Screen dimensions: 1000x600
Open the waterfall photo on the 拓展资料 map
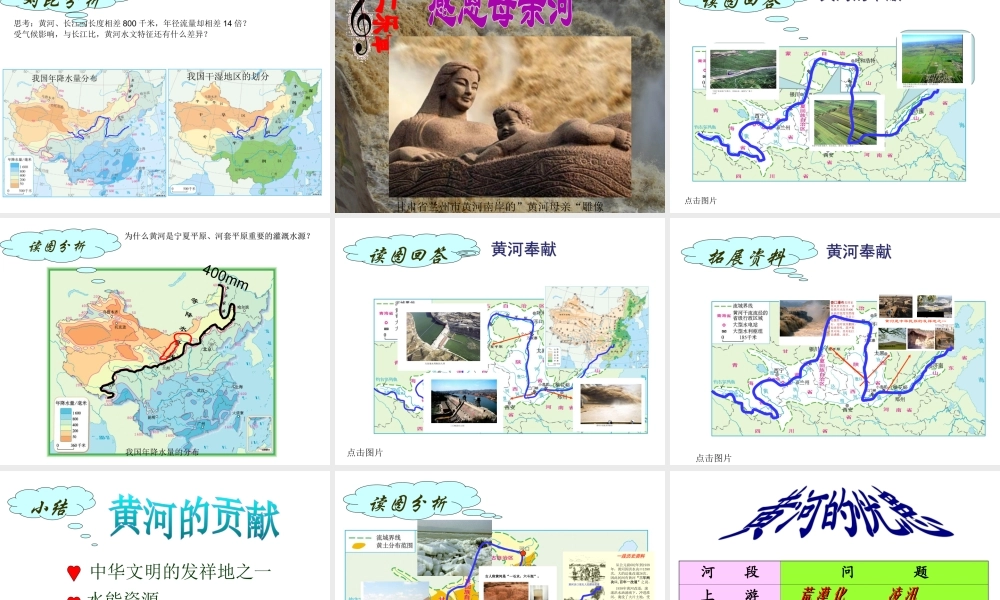click(804, 318)
